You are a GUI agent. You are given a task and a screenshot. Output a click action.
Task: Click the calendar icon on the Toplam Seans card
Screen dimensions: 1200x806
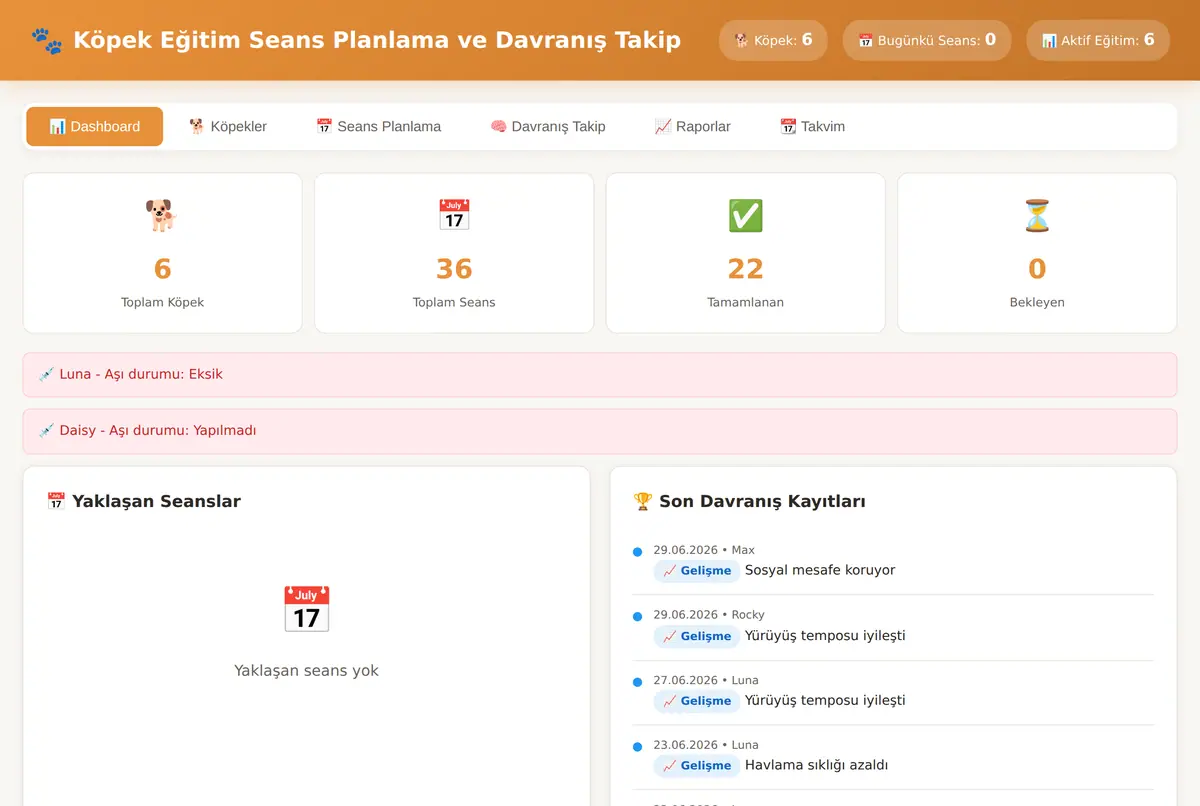pyautogui.click(x=454, y=215)
